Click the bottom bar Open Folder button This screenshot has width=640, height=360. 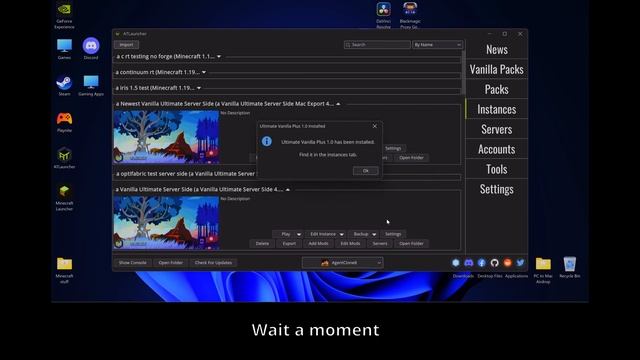point(171,263)
